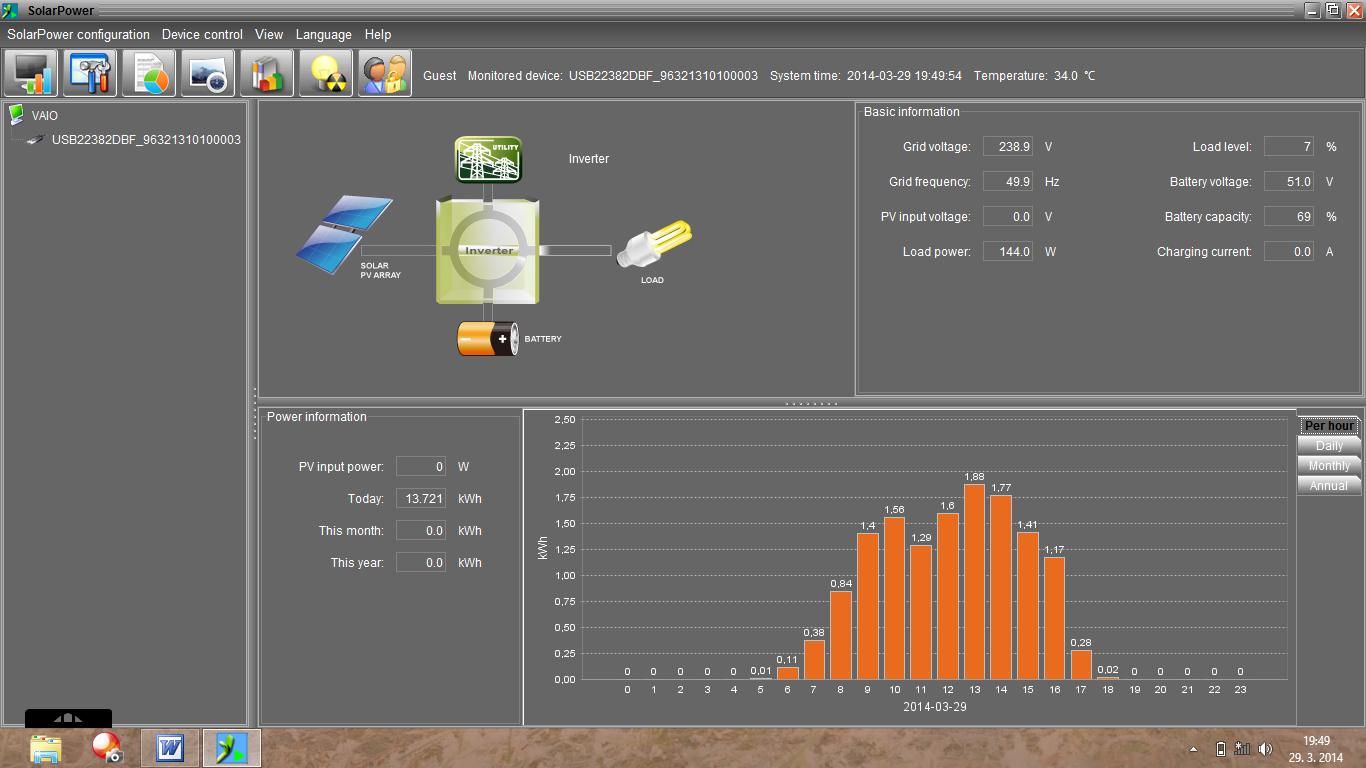Select the VAIO node in the device tree
Image resolution: width=1366 pixels, height=768 pixels.
point(44,116)
